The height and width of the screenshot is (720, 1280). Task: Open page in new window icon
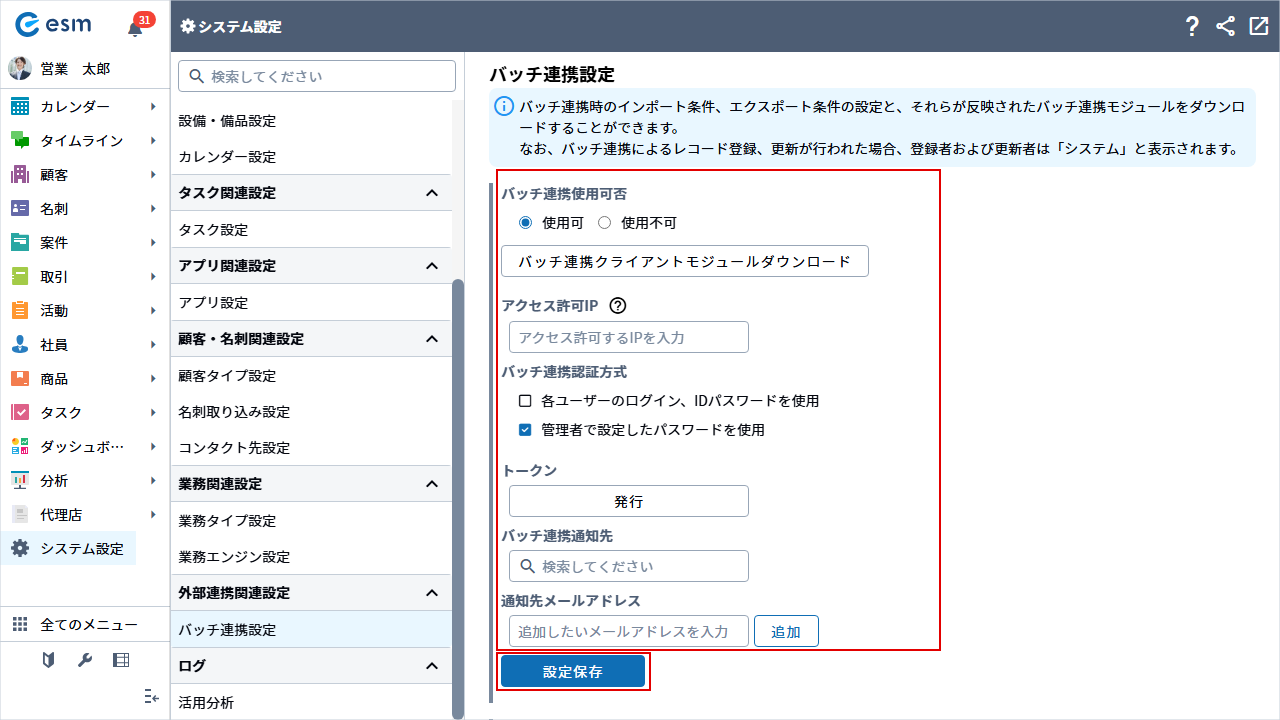(1258, 27)
